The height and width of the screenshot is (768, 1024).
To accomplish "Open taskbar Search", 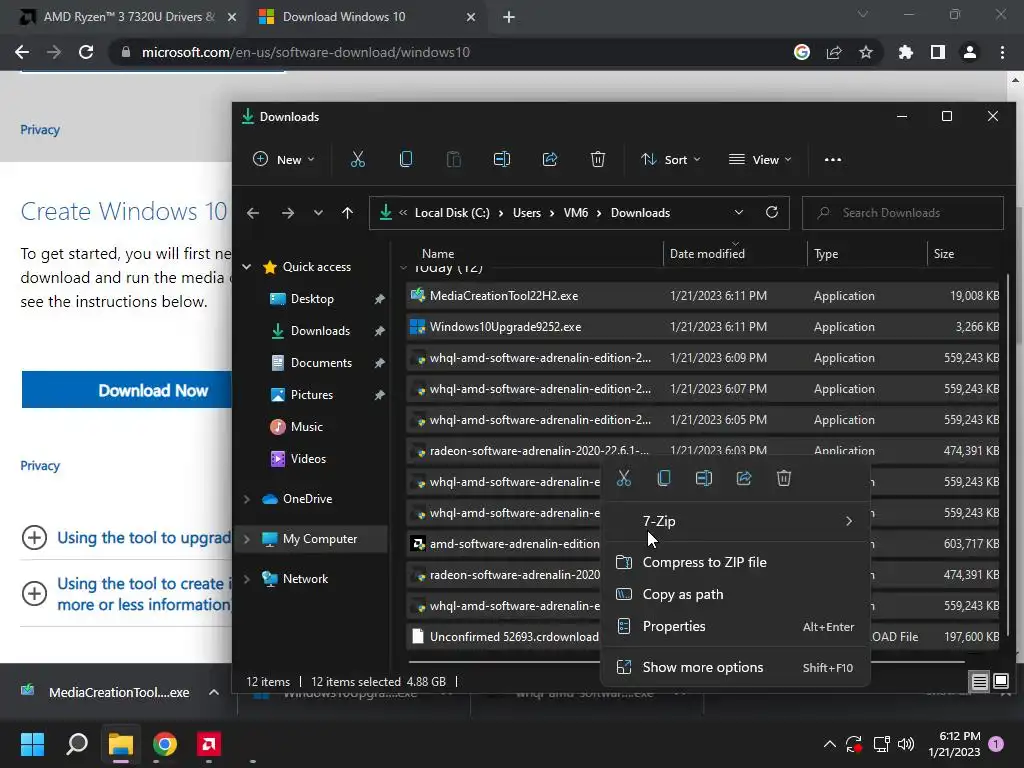I will pos(77,744).
